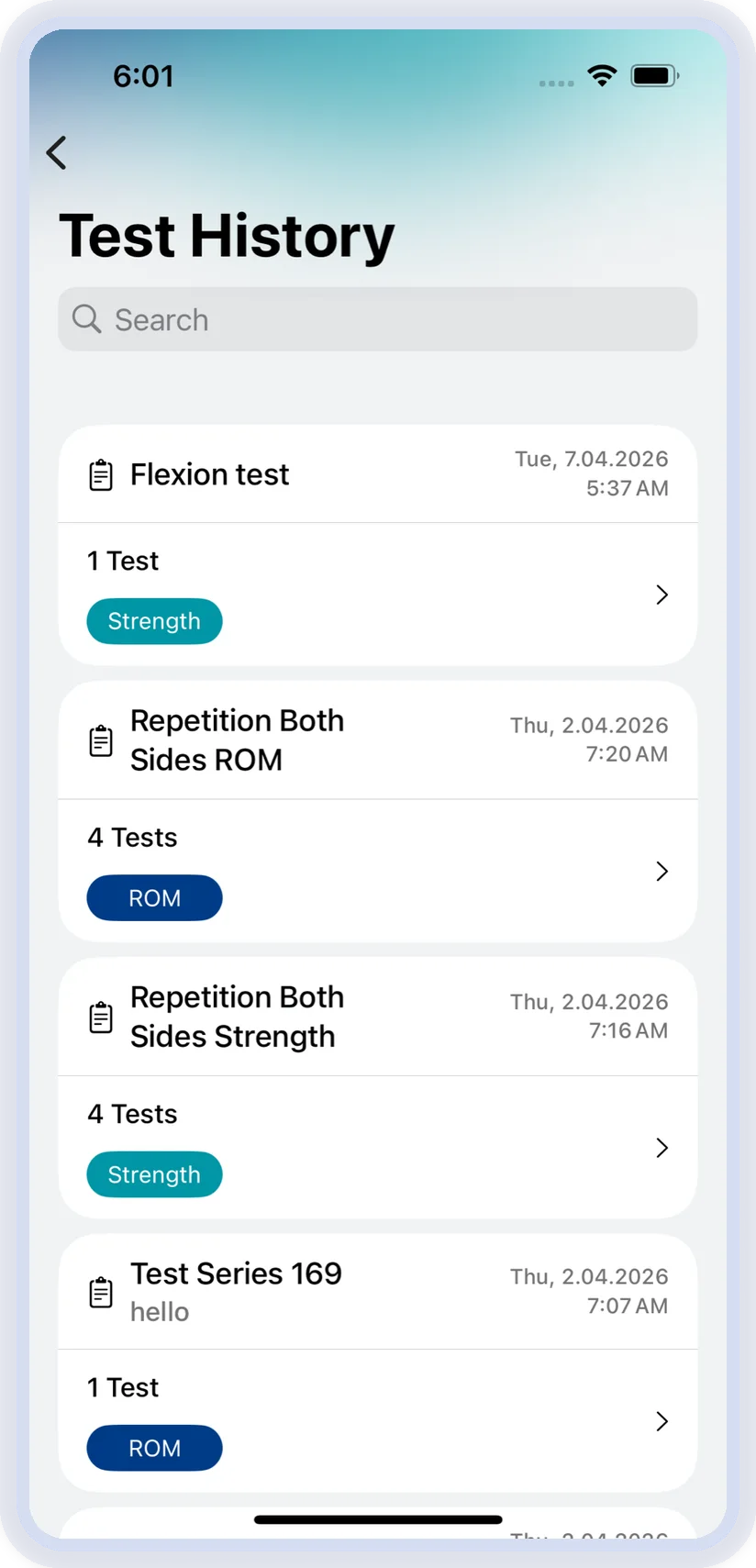Viewport: 756px width, 1568px height.
Task: Click the clipboard icon beside Repetition Both Sides ROM
Action: click(101, 740)
